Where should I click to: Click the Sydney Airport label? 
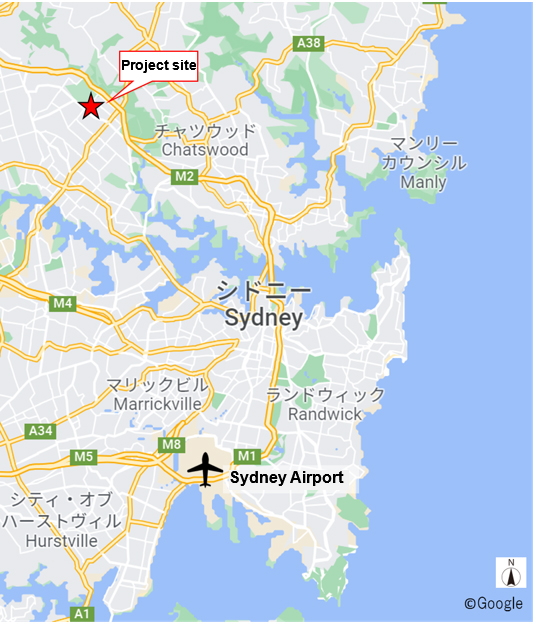pos(287,477)
